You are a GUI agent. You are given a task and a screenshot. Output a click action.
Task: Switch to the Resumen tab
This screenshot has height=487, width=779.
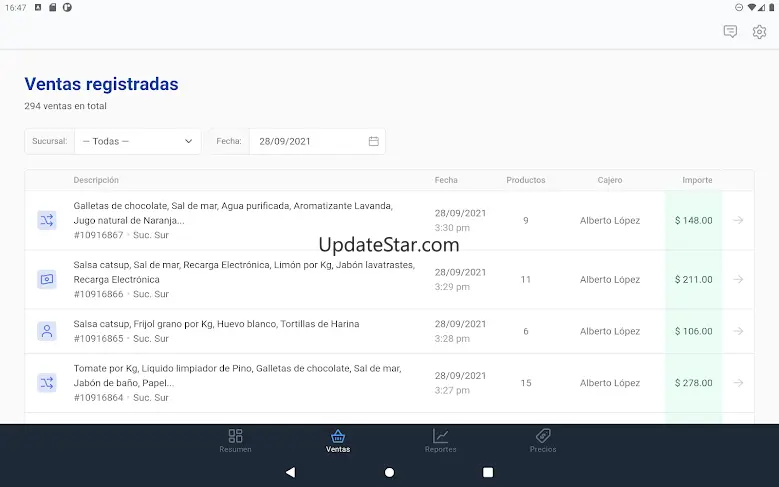click(235, 441)
